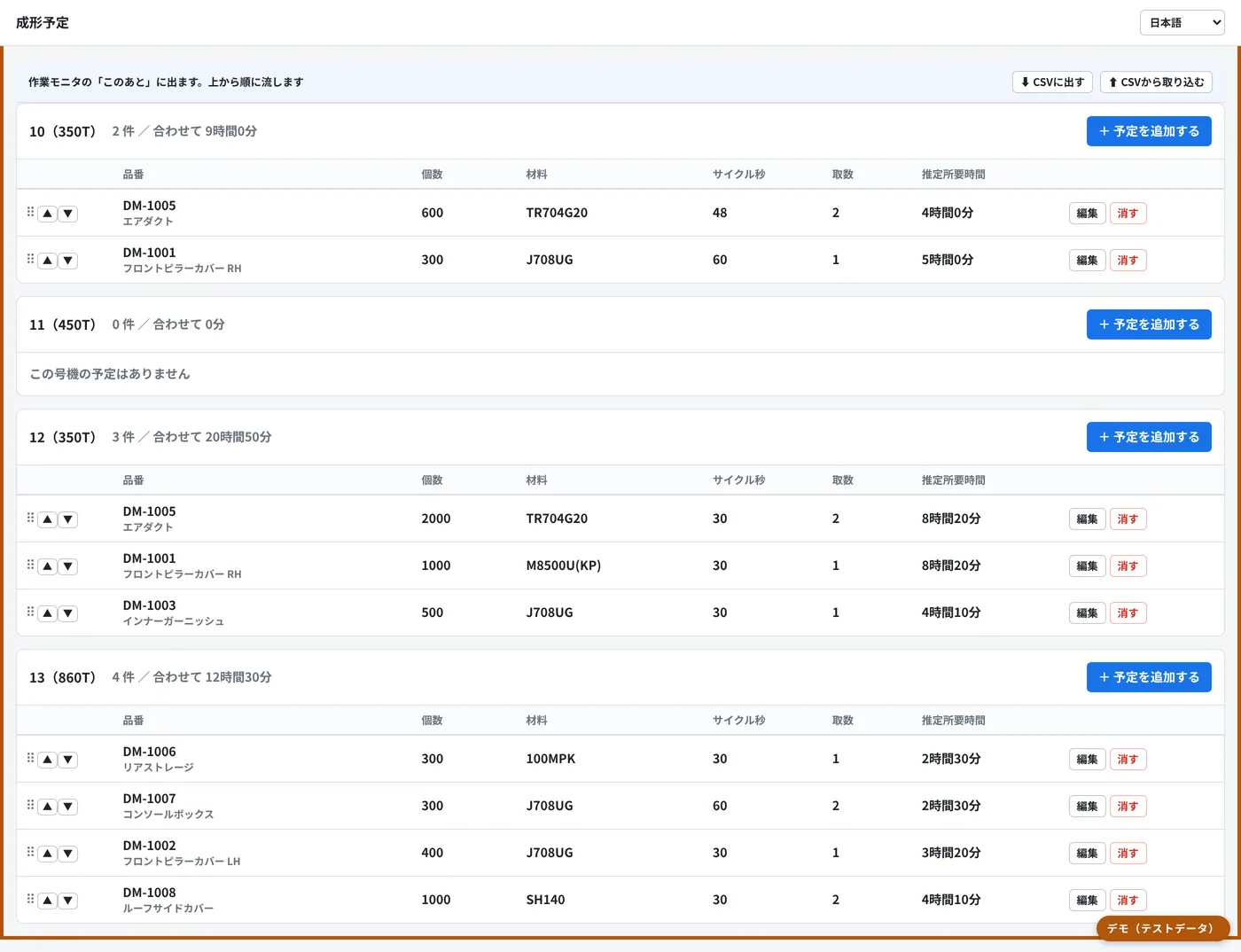The image size is (1241, 952).
Task: Open the 日本語 language dropdown
Action: tap(1182, 23)
